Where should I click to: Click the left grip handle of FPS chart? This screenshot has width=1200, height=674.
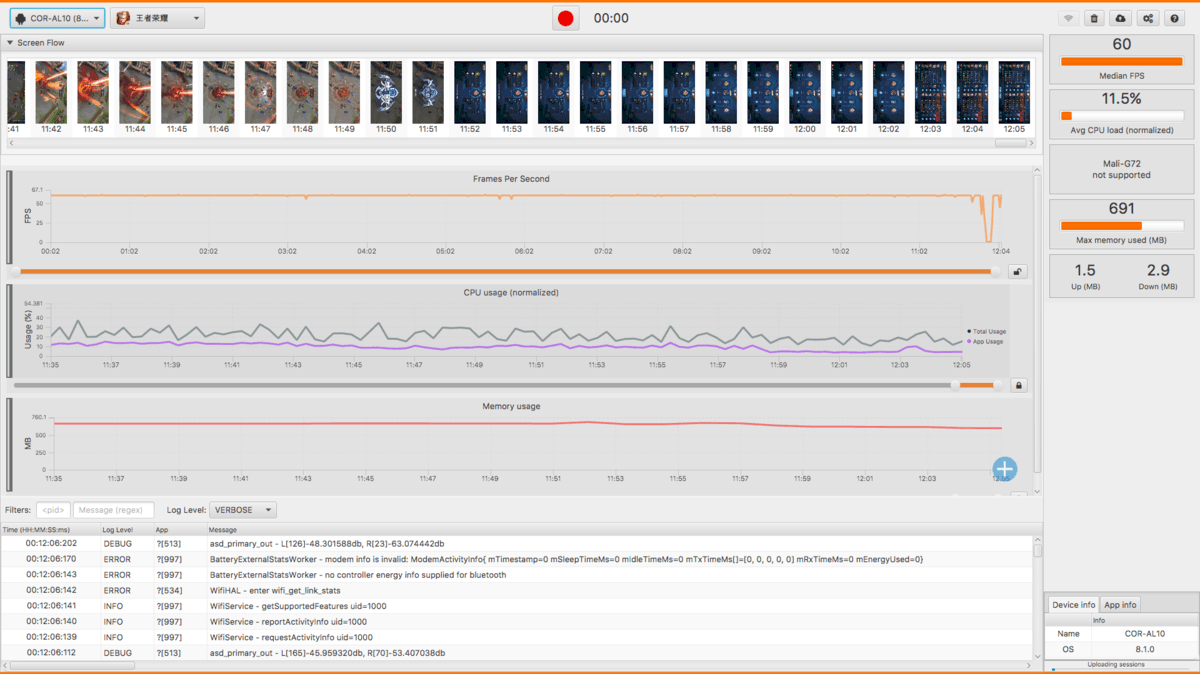coord(10,216)
